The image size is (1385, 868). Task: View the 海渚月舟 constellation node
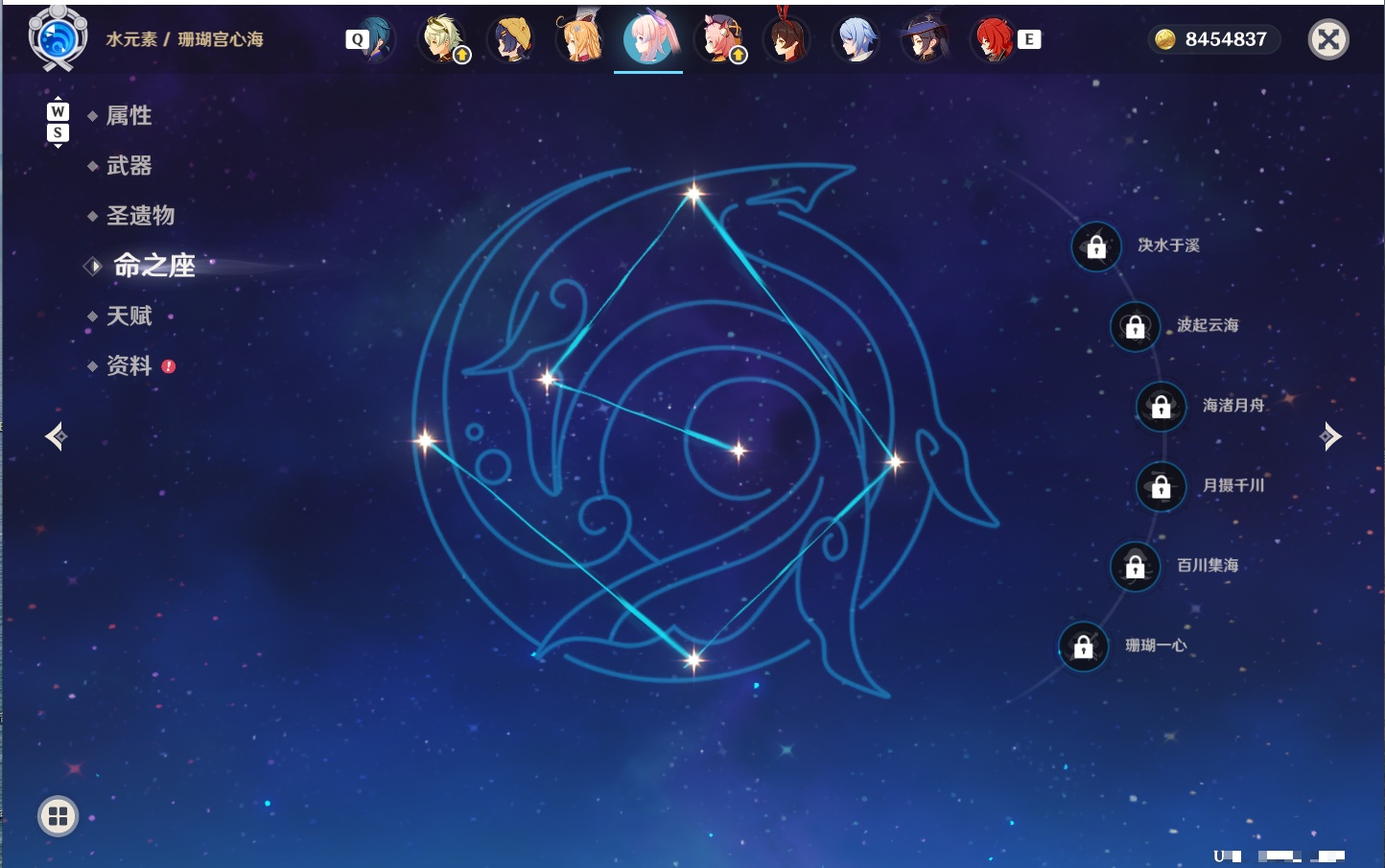[1233, 406]
